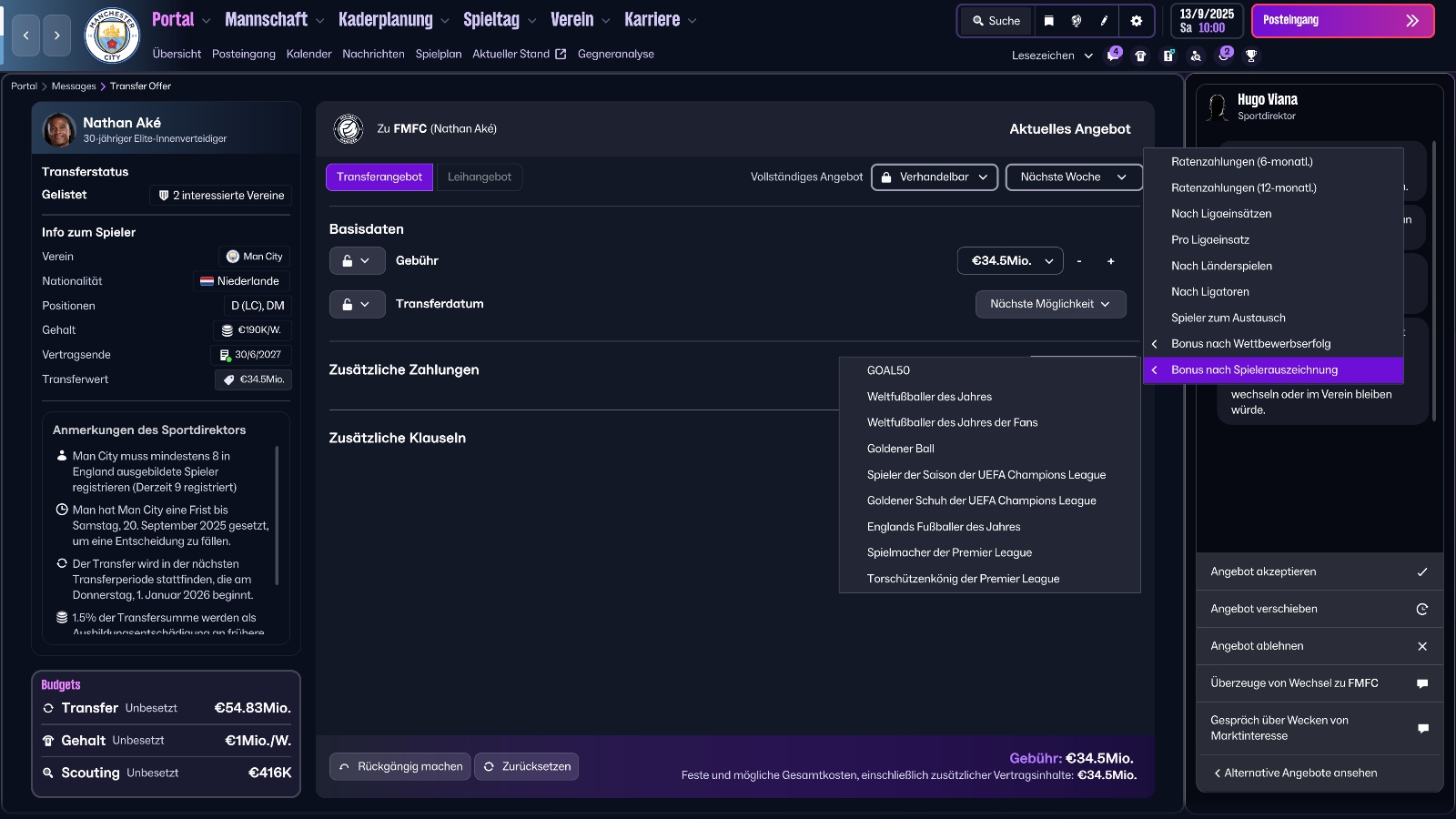This screenshot has height=819, width=1456.
Task: Click the scout report magnifier icon
Action: pyautogui.click(x=1197, y=56)
